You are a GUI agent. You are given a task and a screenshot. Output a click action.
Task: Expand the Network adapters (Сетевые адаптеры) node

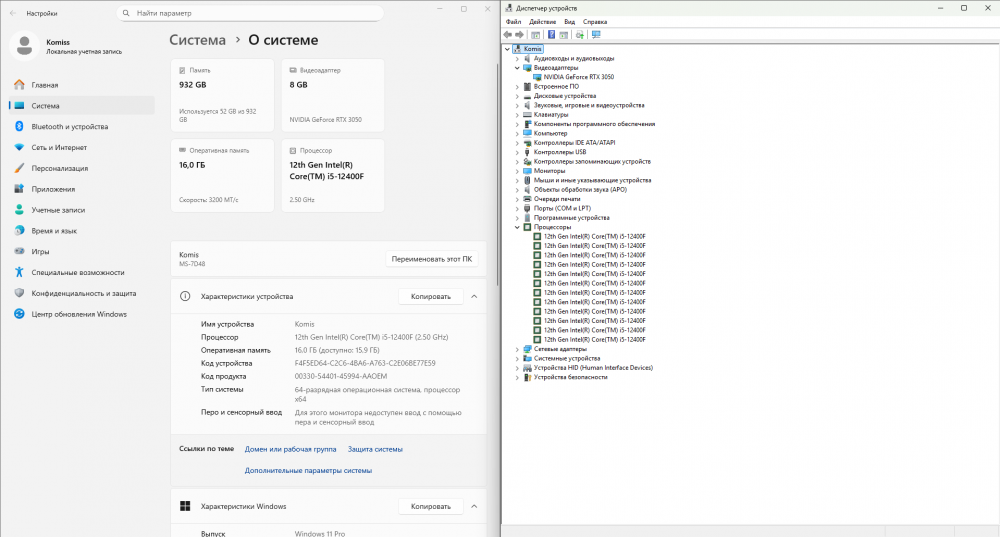(x=517, y=349)
